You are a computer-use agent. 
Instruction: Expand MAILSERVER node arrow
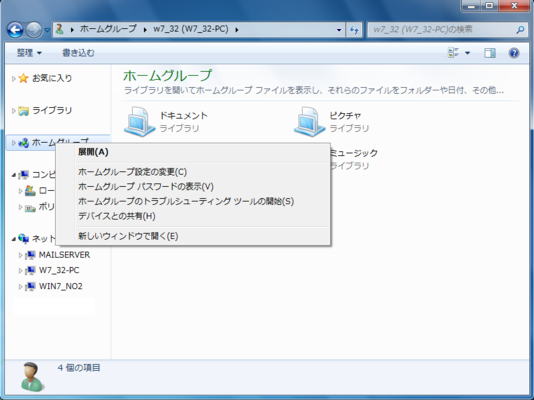[20, 255]
